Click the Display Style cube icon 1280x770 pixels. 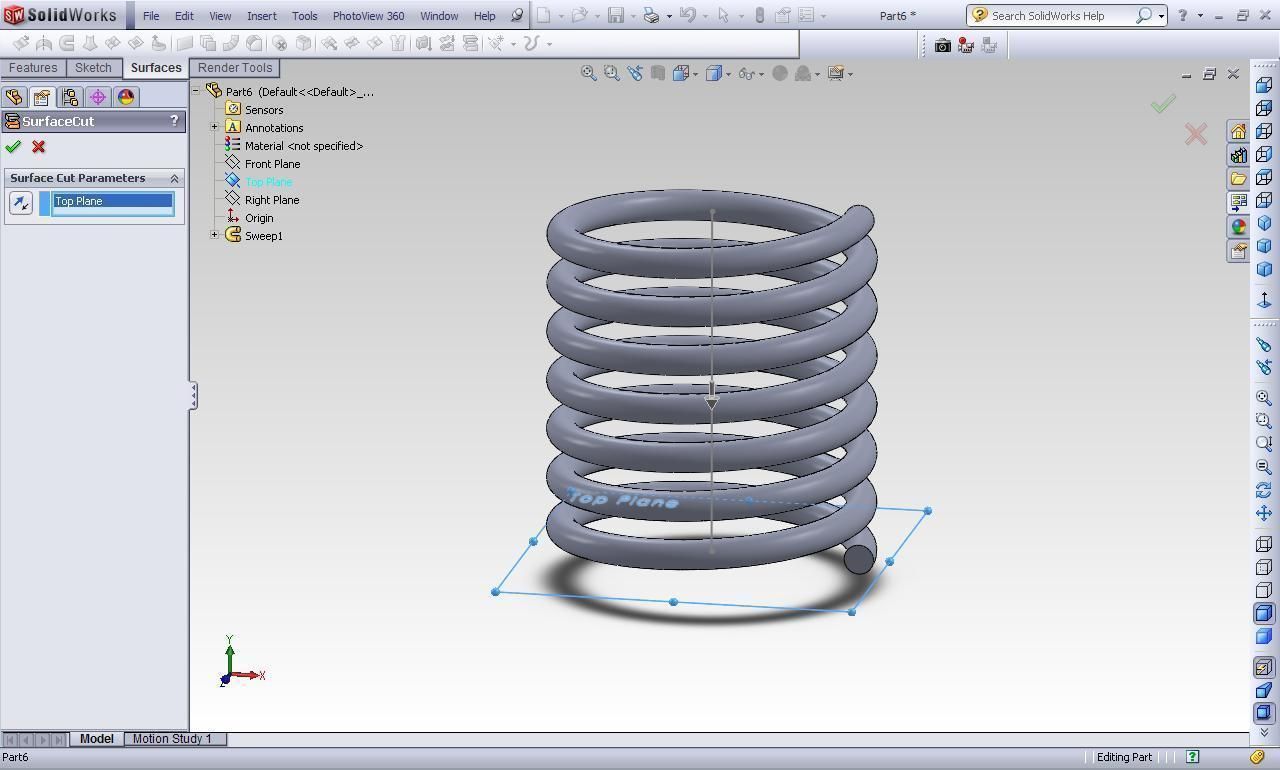tap(712, 72)
